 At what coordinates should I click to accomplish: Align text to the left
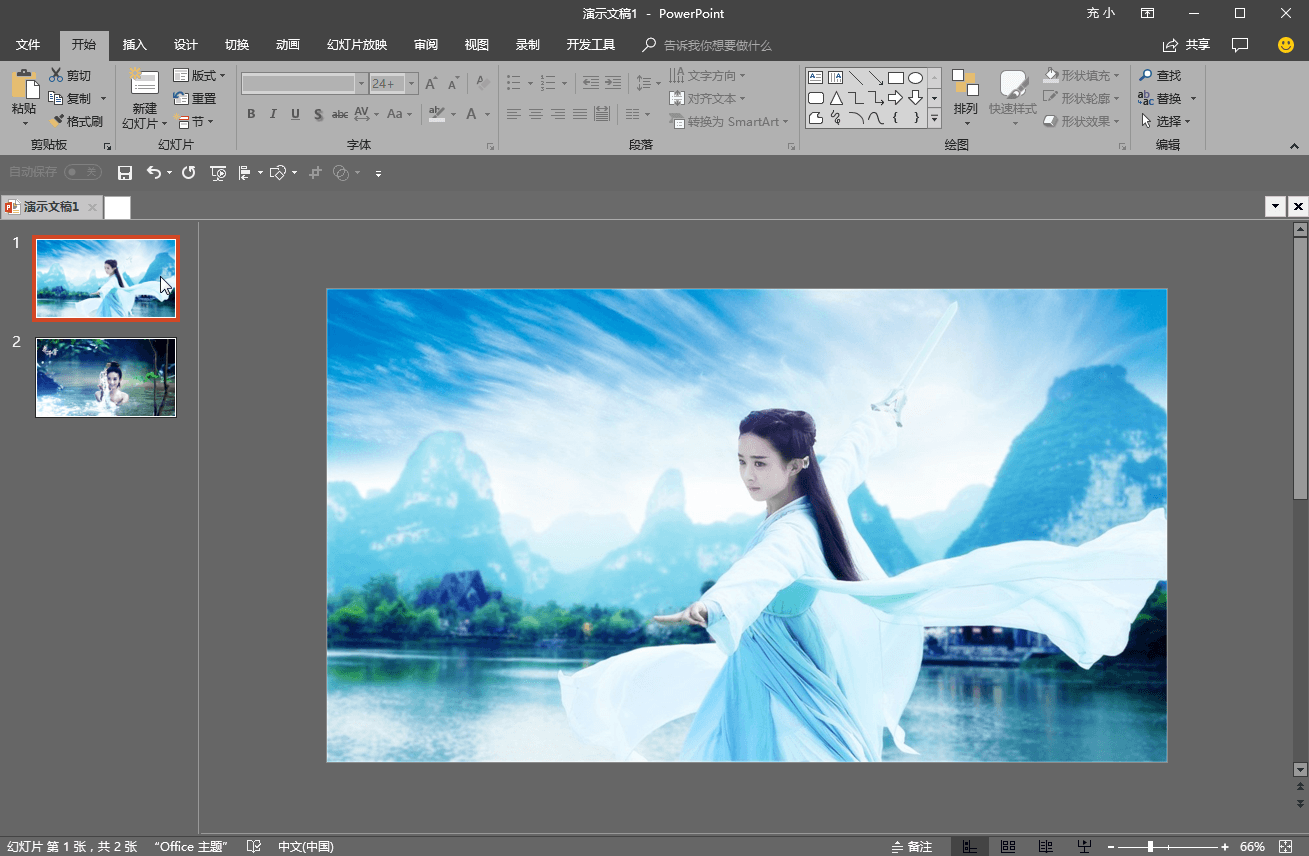(514, 114)
